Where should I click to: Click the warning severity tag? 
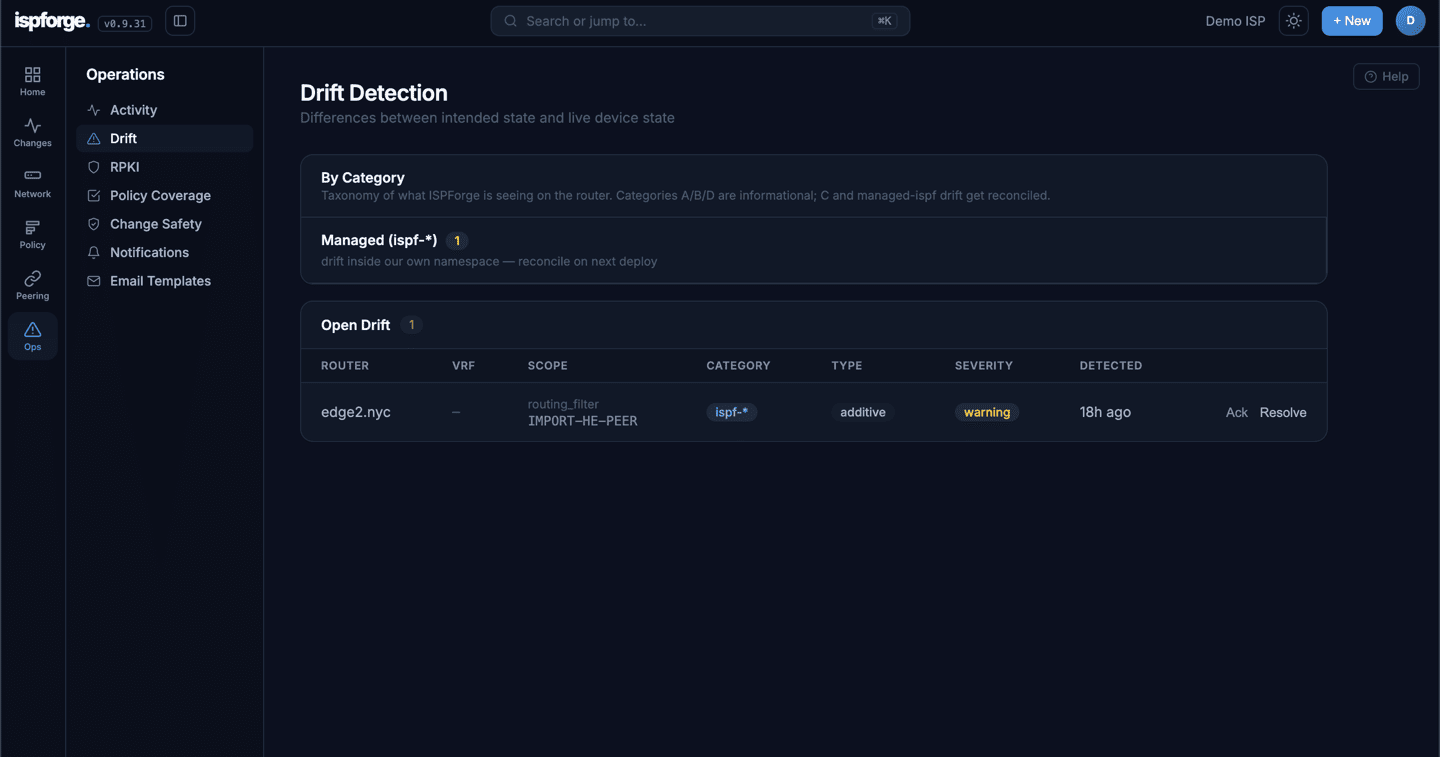pyautogui.click(x=987, y=412)
